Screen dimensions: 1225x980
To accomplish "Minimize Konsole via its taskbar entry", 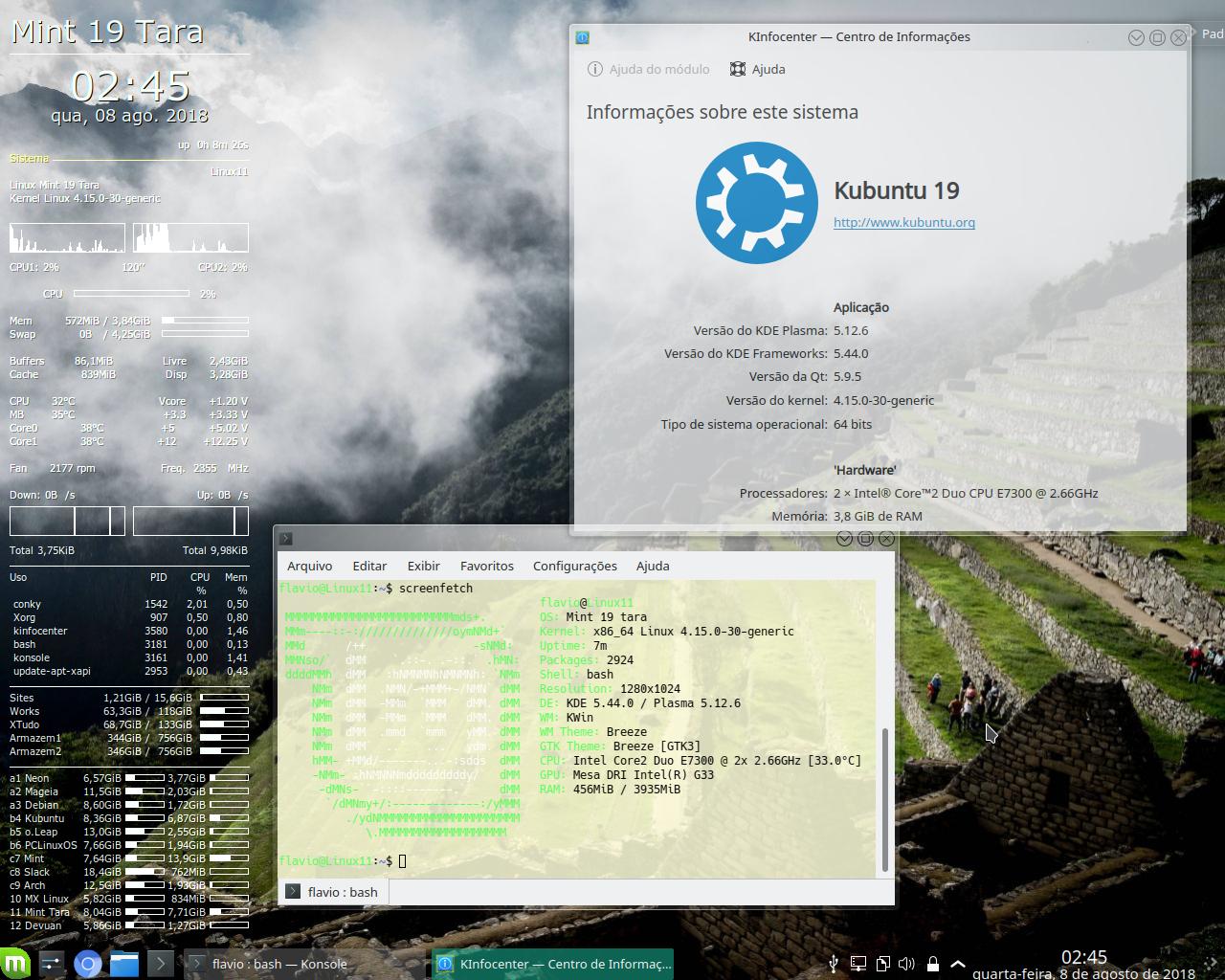I will coord(278,964).
